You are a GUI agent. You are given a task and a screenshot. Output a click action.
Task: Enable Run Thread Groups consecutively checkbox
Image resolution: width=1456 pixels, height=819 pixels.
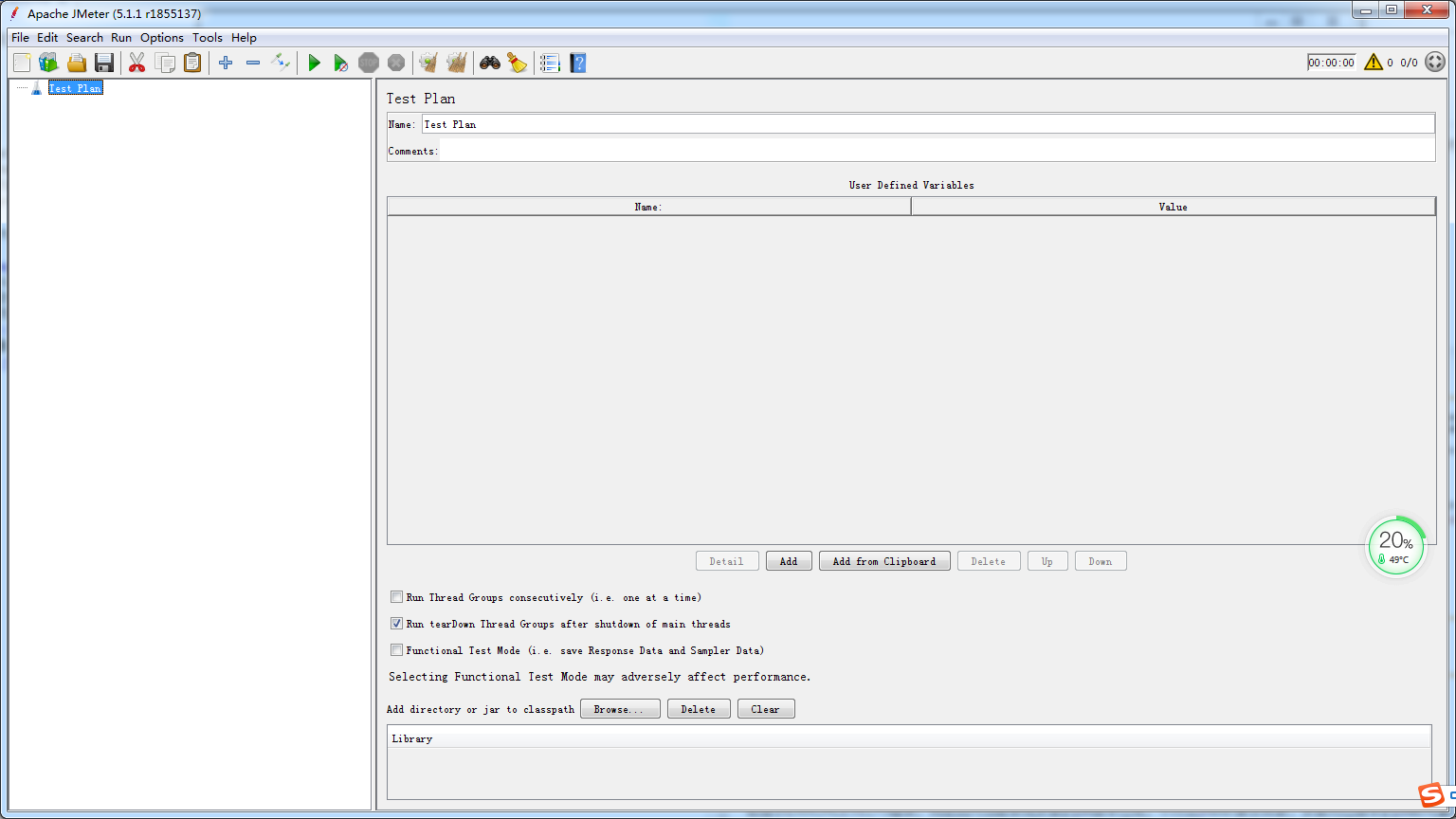[397, 597]
